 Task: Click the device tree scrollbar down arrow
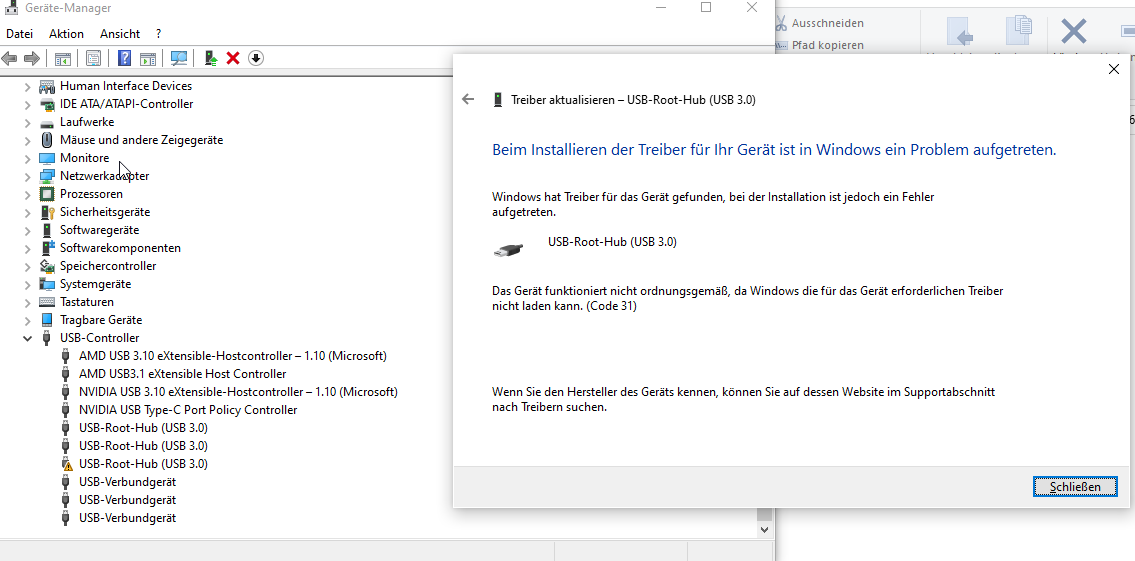(764, 530)
